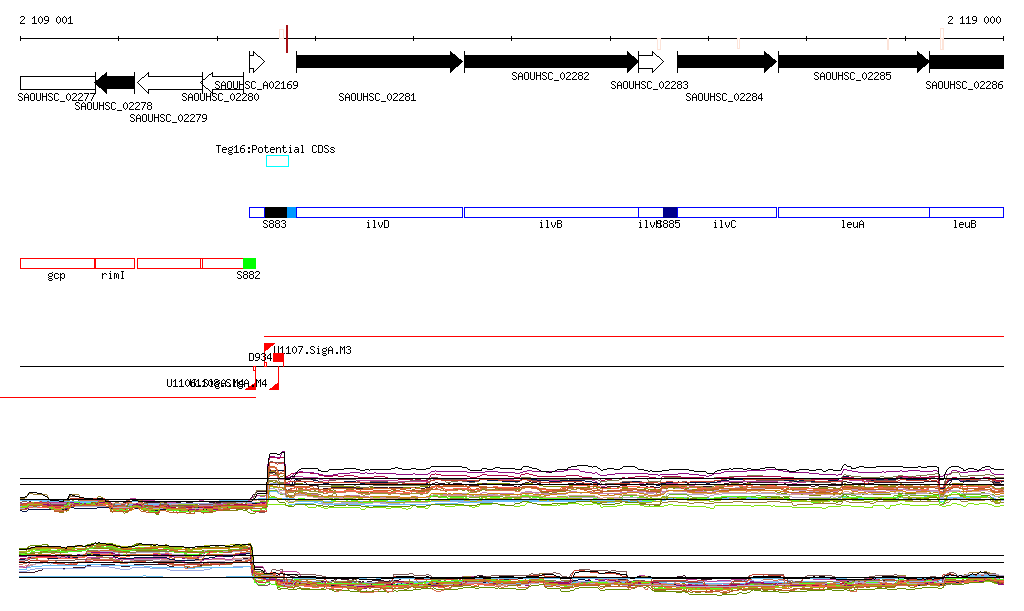Screen dimensions: 1024x611
Task: Click the white SAOUHSC_02279 gene arrow
Action: [x=169, y=82]
